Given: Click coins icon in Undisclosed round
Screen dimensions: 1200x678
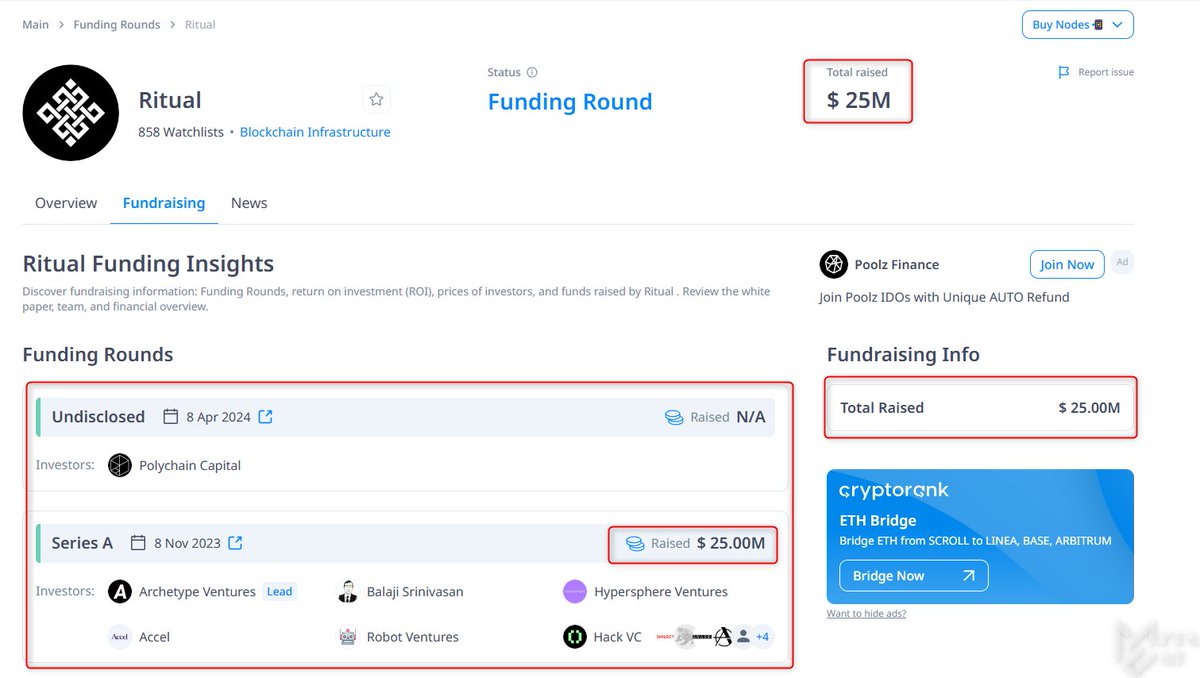Looking at the screenshot, I should (674, 417).
